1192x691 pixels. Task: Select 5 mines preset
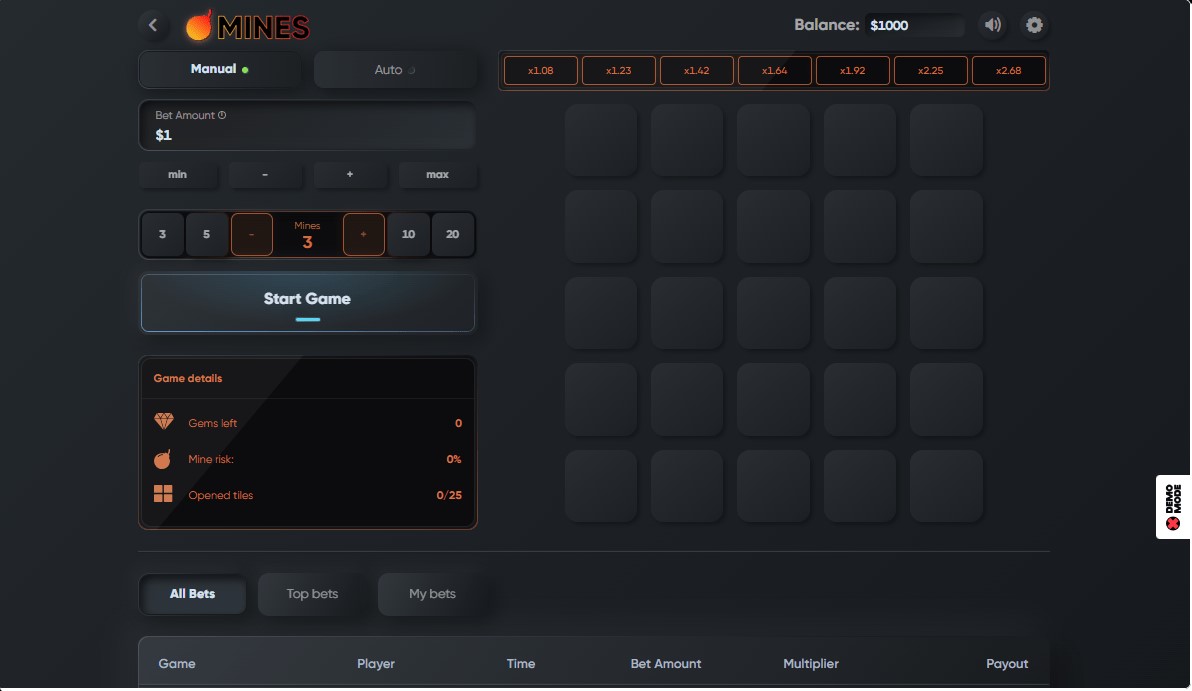206,234
